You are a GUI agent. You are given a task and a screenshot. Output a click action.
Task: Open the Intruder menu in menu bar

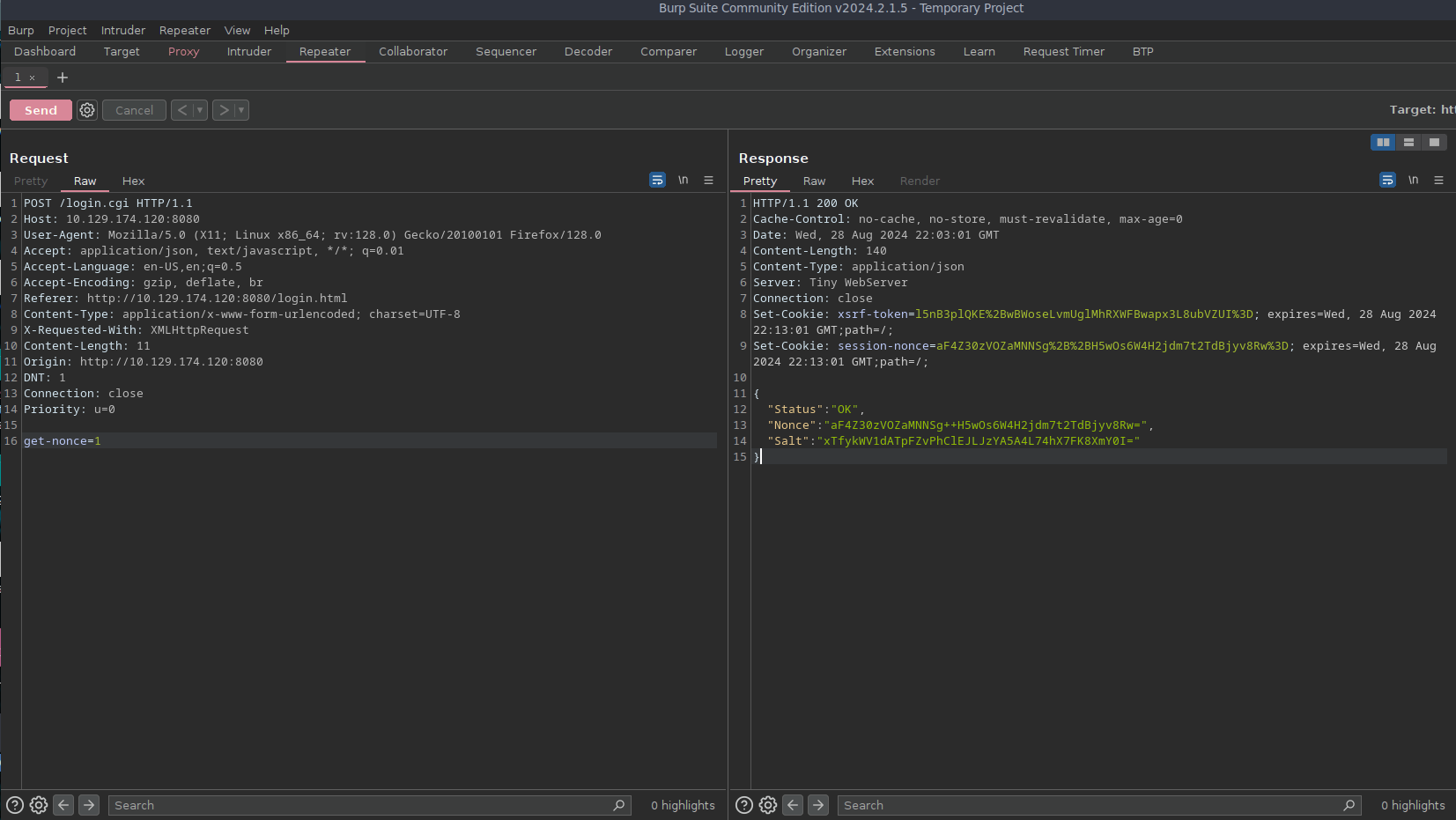(x=123, y=30)
